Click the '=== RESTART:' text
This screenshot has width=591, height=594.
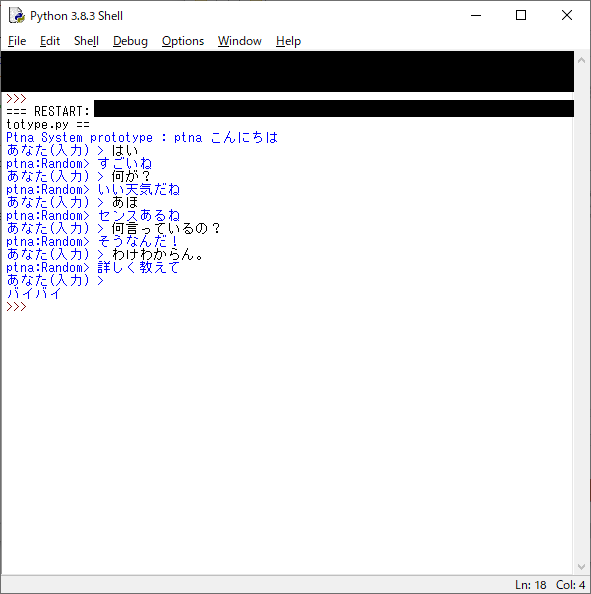(48, 111)
